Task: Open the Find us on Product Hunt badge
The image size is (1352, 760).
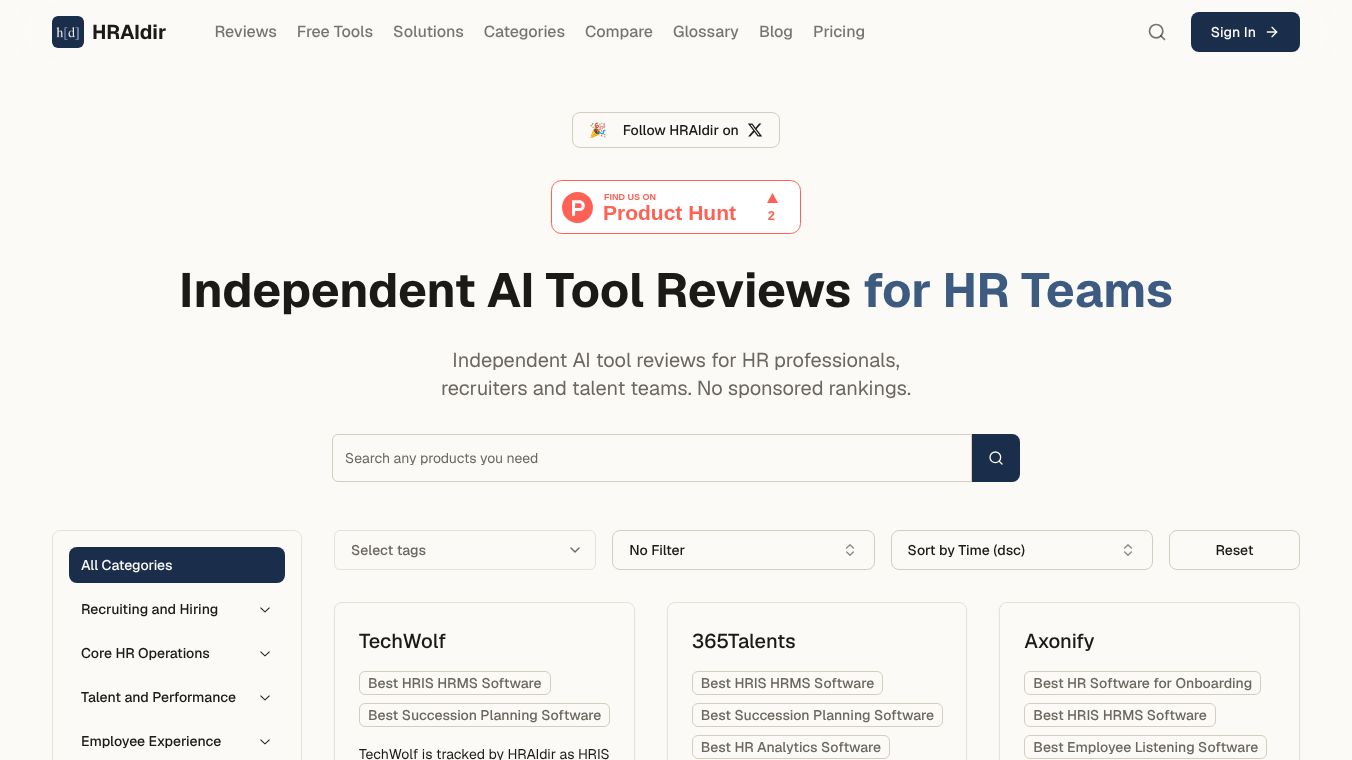Action: click(x=676, y=207)
